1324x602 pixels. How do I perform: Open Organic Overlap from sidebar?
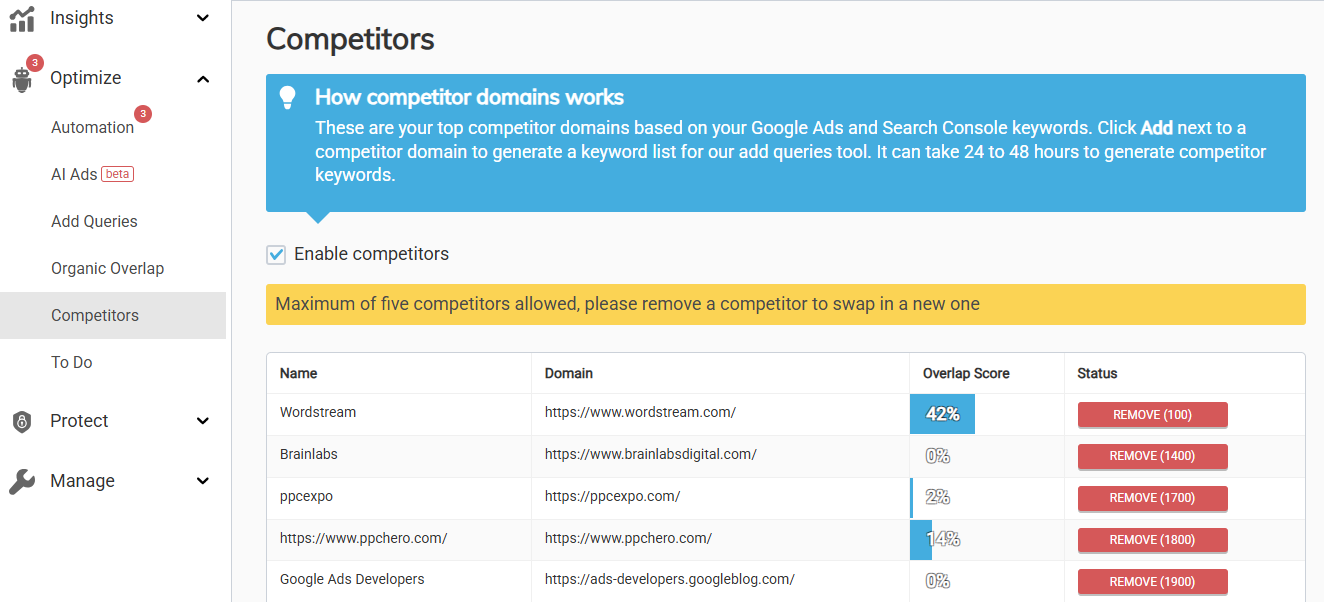pyautogui.click(x=107, y=268)
